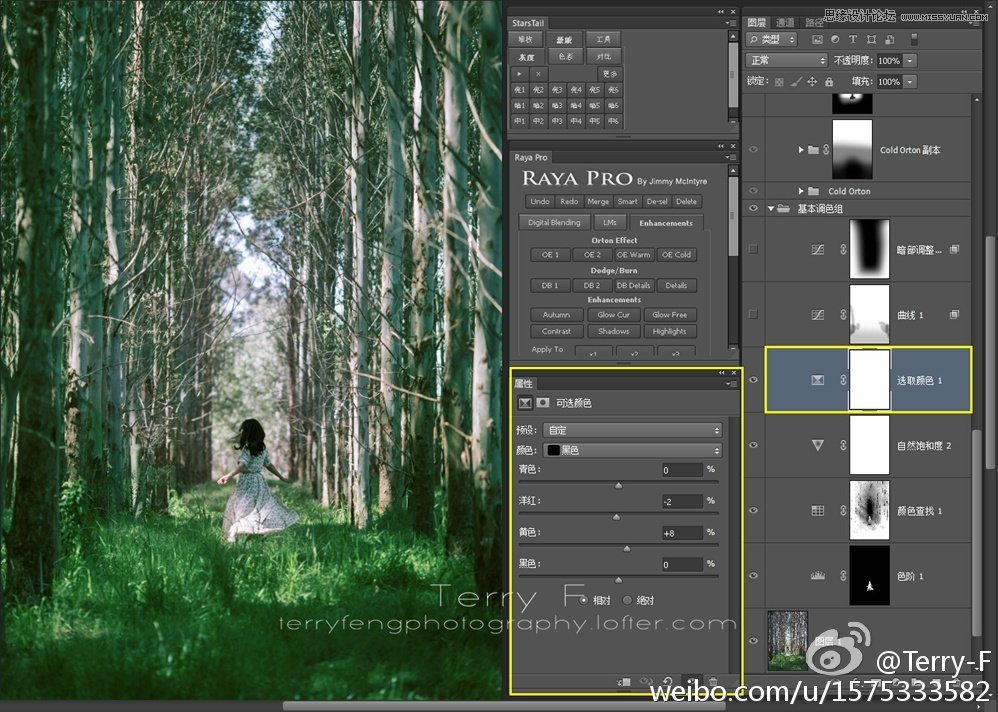998x712 pixels.
Task: Open the StarsTail panel flyout menu
Action: click(732, 23)
